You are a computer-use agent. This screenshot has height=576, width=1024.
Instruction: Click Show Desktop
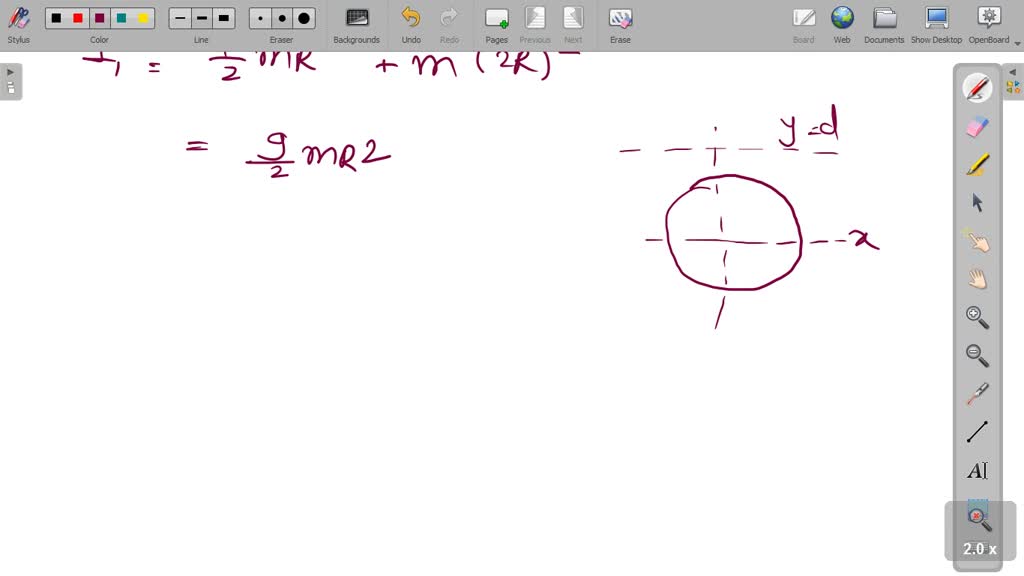click(936, 24)
